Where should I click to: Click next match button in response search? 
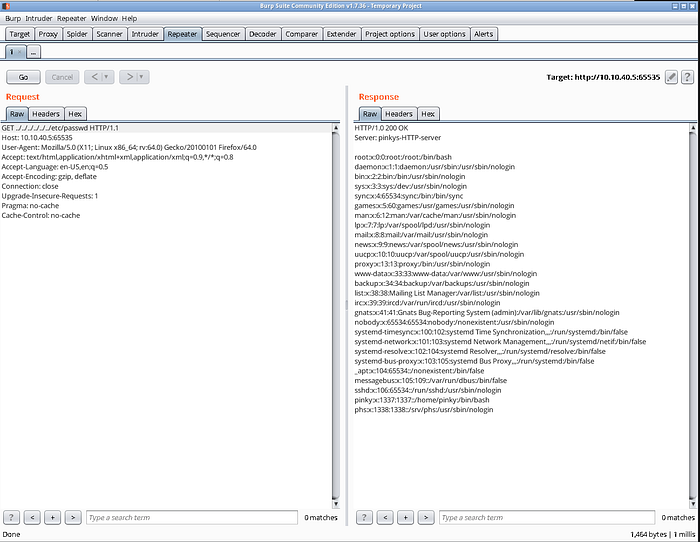pyautogui.click(x=426, y=517)
